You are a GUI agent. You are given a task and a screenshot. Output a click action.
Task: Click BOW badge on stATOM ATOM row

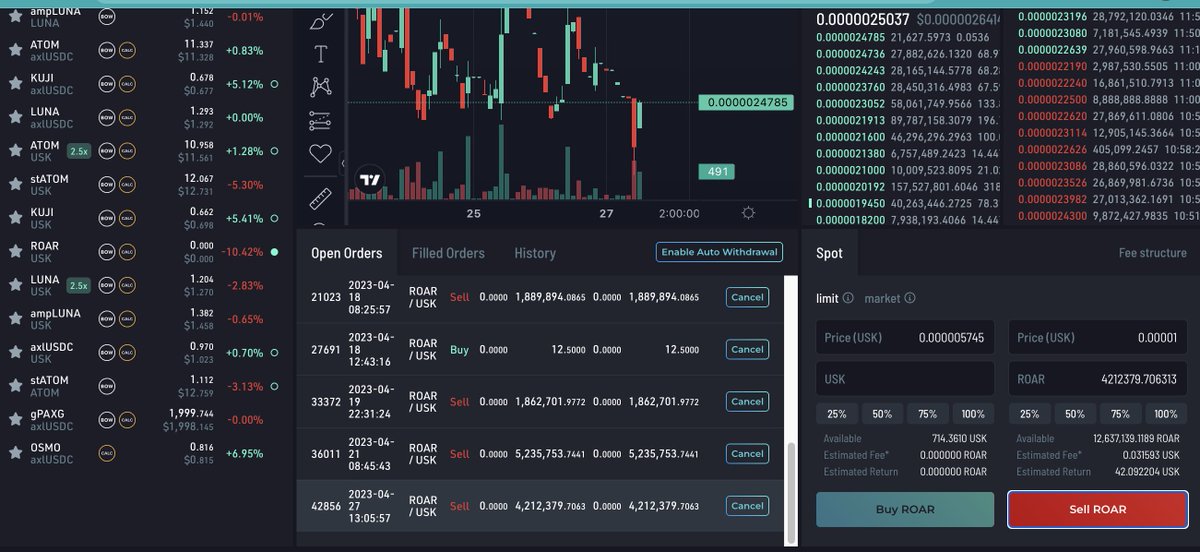(x=107, y=386)
